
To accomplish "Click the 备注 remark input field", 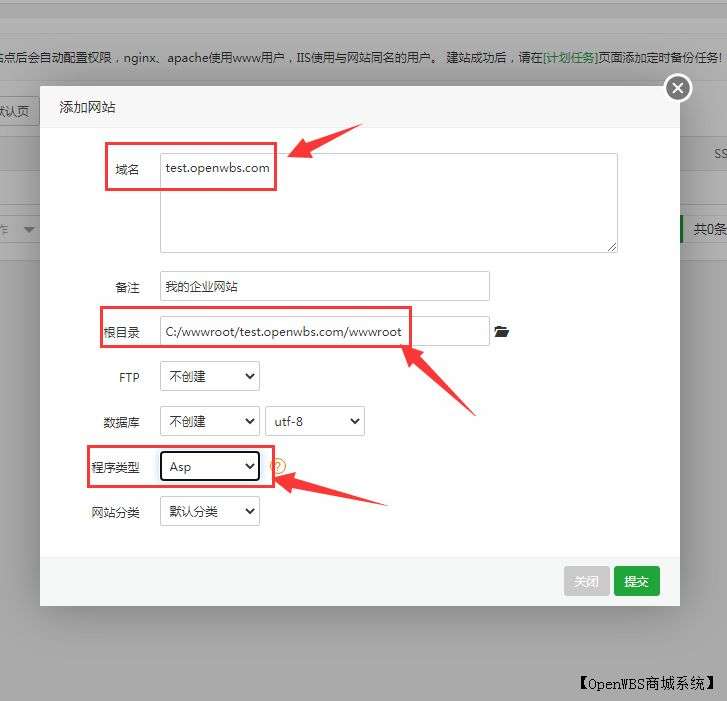I will click(324, 286).
